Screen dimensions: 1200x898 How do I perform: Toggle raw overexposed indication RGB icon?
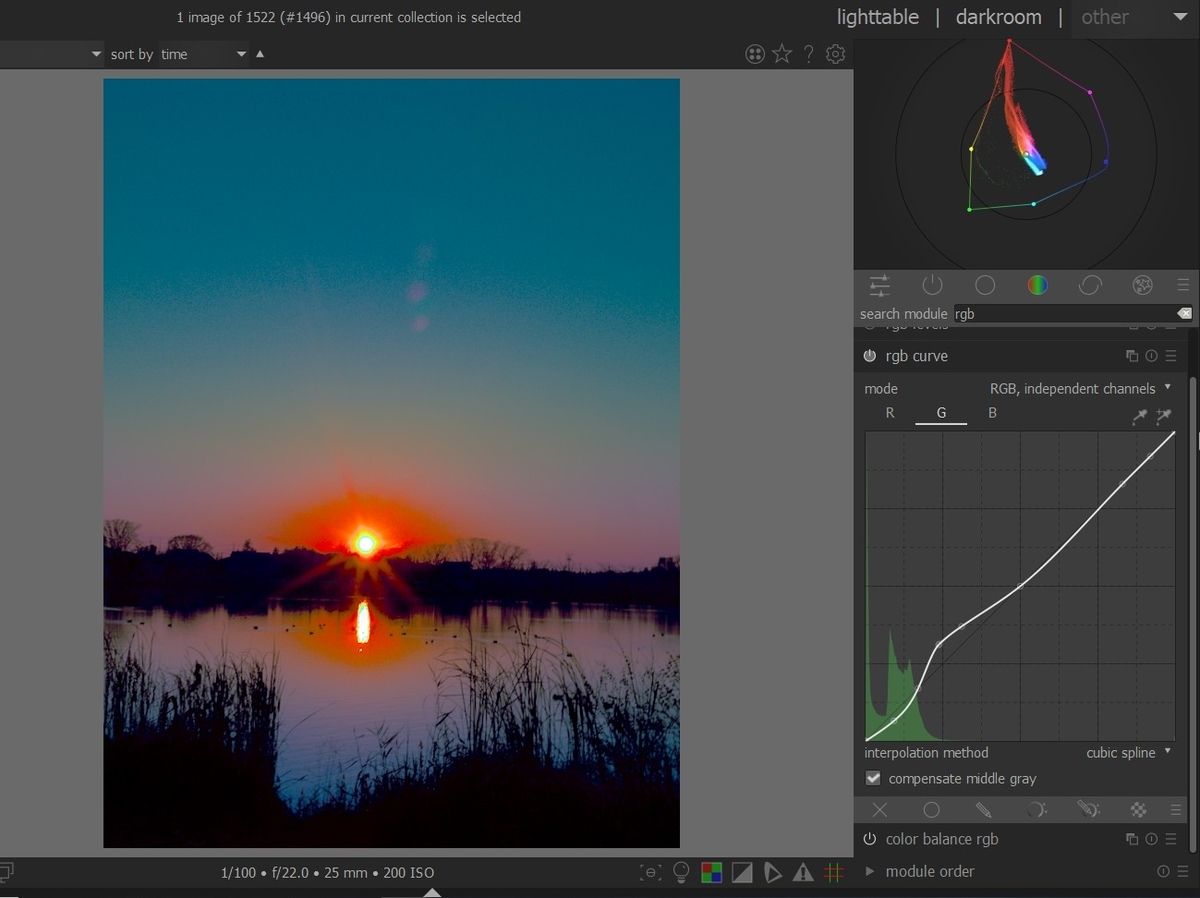[712, 873]
